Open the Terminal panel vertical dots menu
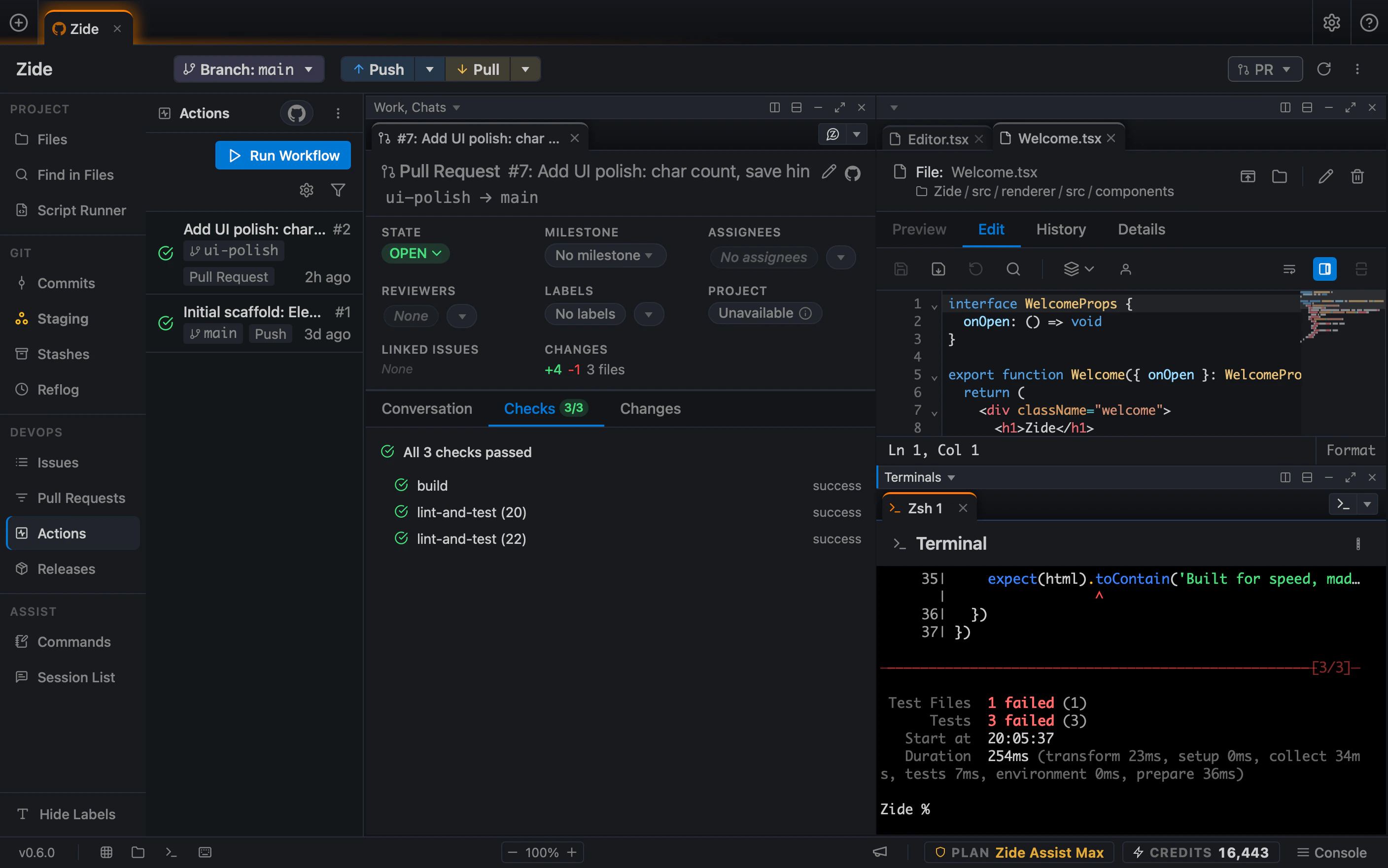 [x=1358, y=544]
